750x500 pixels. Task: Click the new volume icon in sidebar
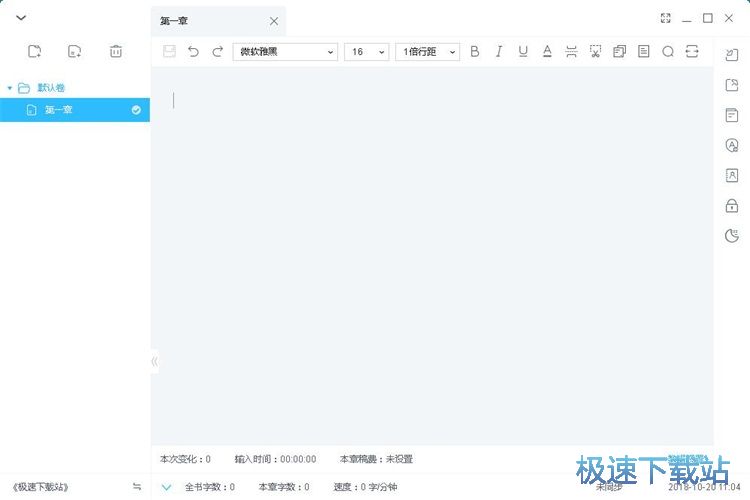[x=35, y=51]
